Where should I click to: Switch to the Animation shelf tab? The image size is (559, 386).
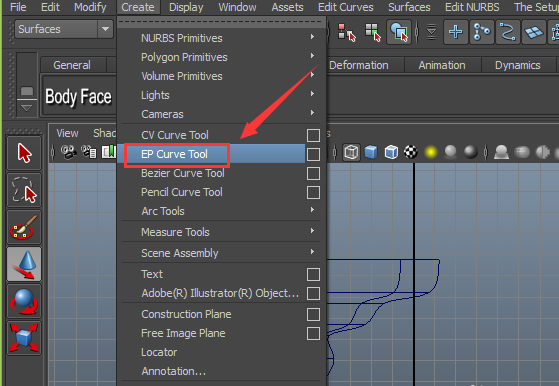tap(442, 65)
